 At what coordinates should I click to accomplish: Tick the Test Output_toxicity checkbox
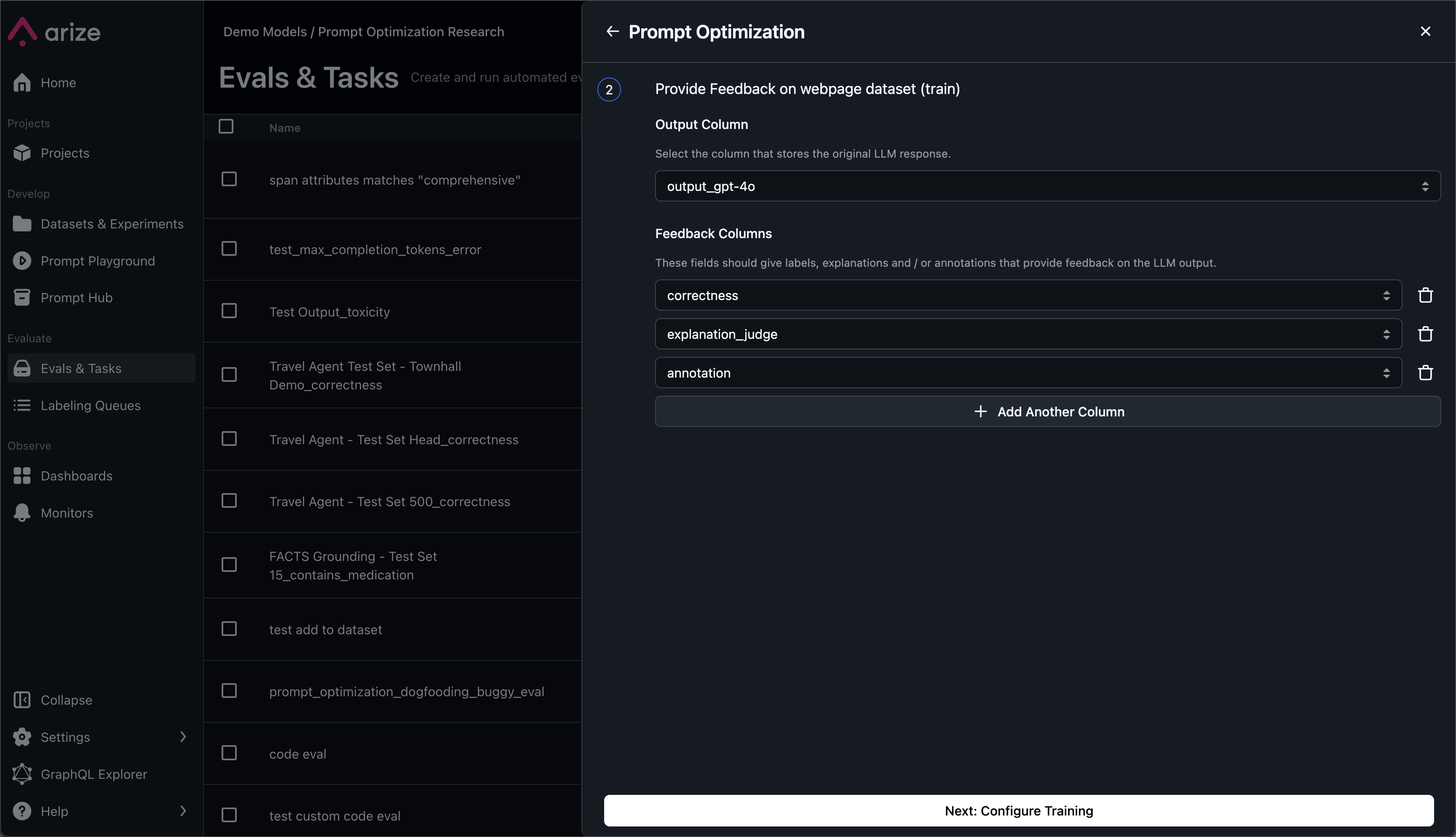pyautogui.click(x=229, y=311)
